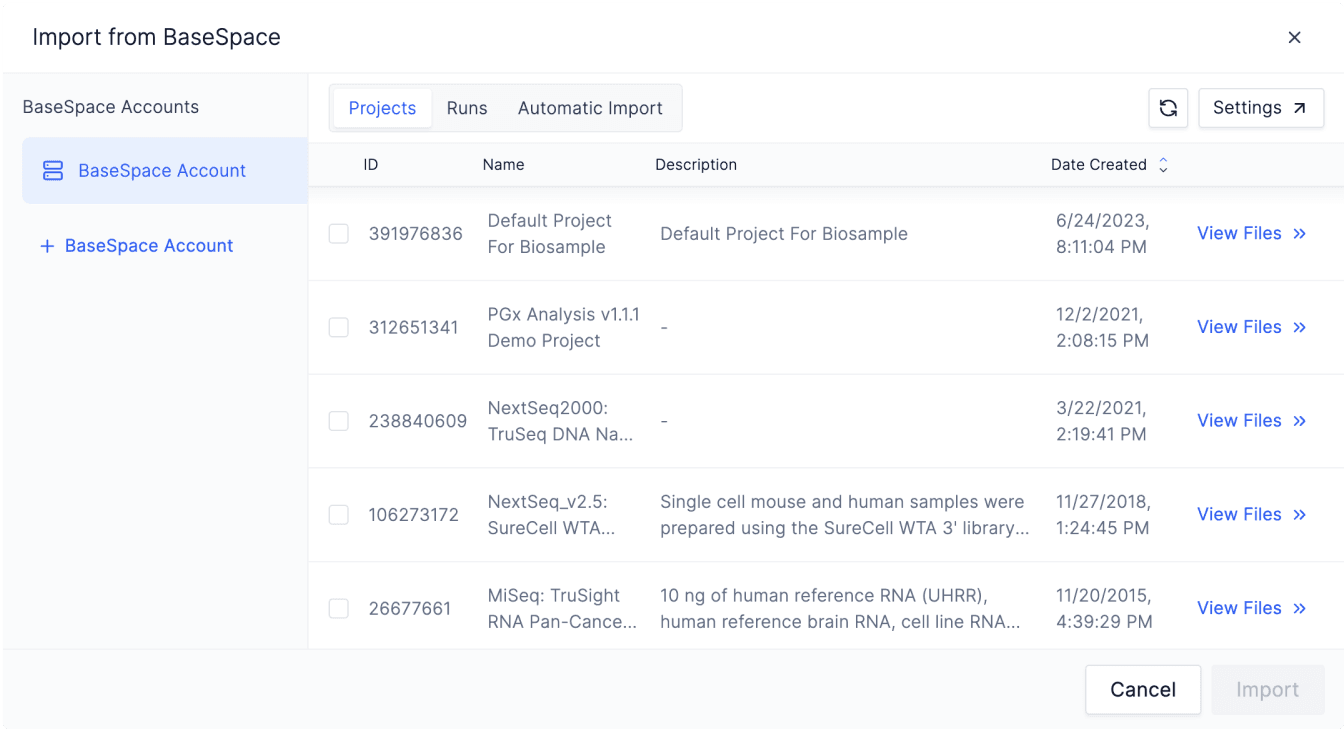Click double chevron for project 312651341
This screenshot has height=729, width=1344.
(x=1300, y=328)
